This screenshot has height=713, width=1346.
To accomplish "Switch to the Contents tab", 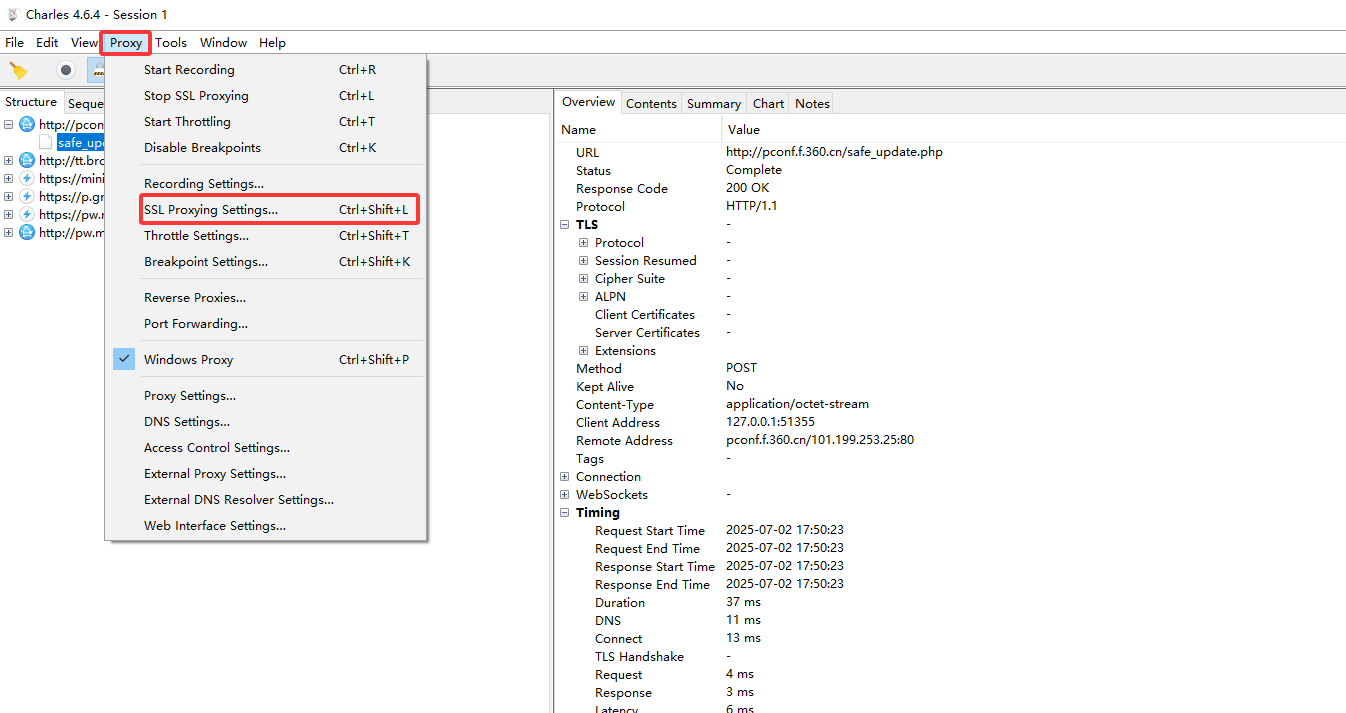I will tap(651, 104).
